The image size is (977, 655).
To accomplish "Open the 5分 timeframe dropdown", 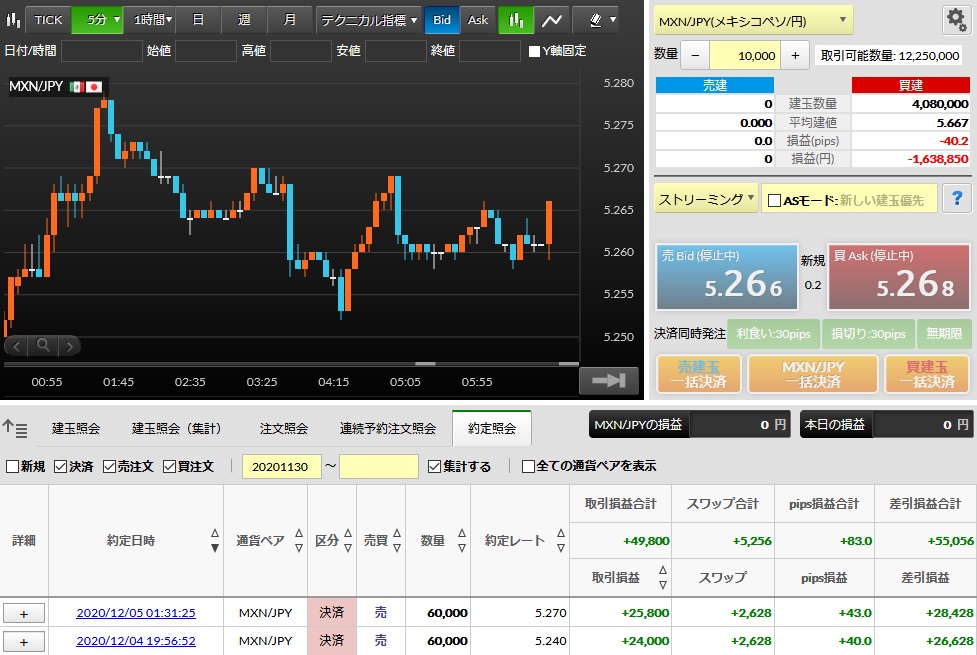I will pyautogui.click(x=97, y=20).
